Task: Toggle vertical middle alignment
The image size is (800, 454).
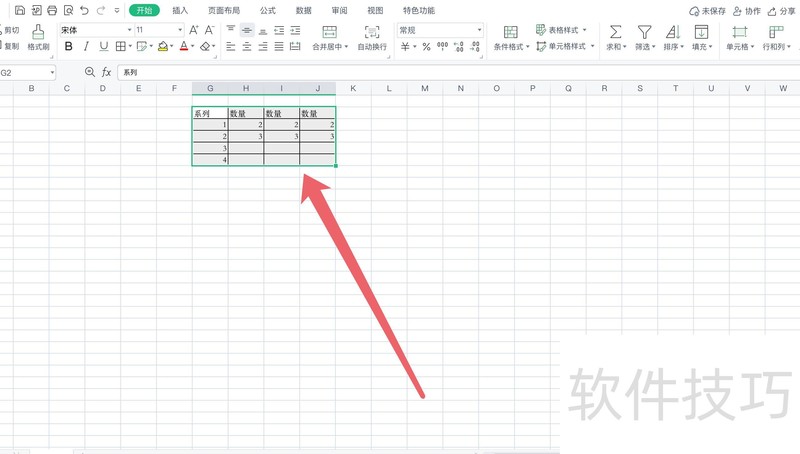Action: click(247, 30)
